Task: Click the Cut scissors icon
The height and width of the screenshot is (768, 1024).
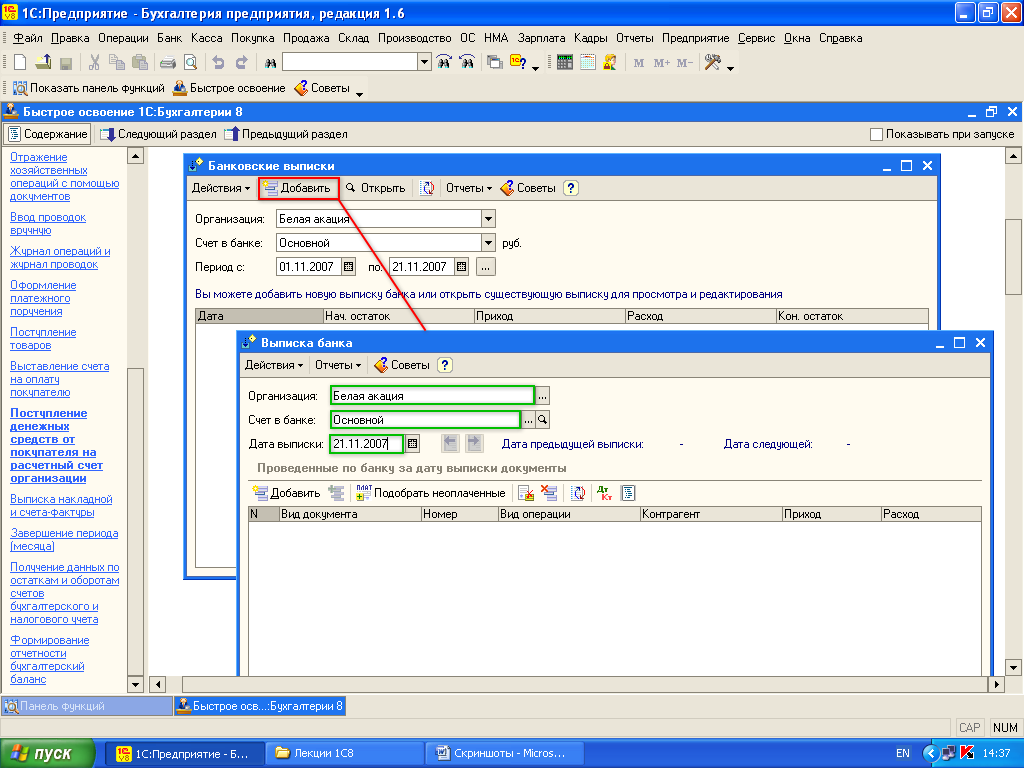Action: point(94,63)
